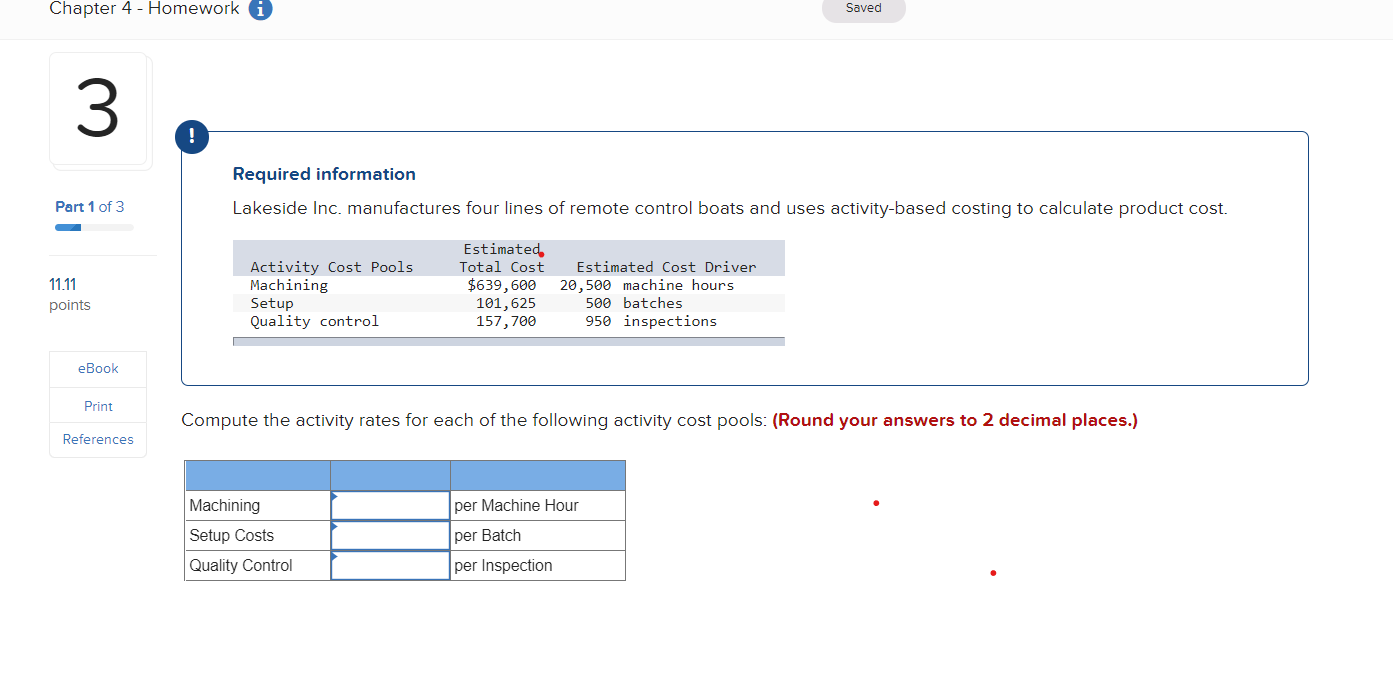Click the upper red dot marker on the right

876,503
